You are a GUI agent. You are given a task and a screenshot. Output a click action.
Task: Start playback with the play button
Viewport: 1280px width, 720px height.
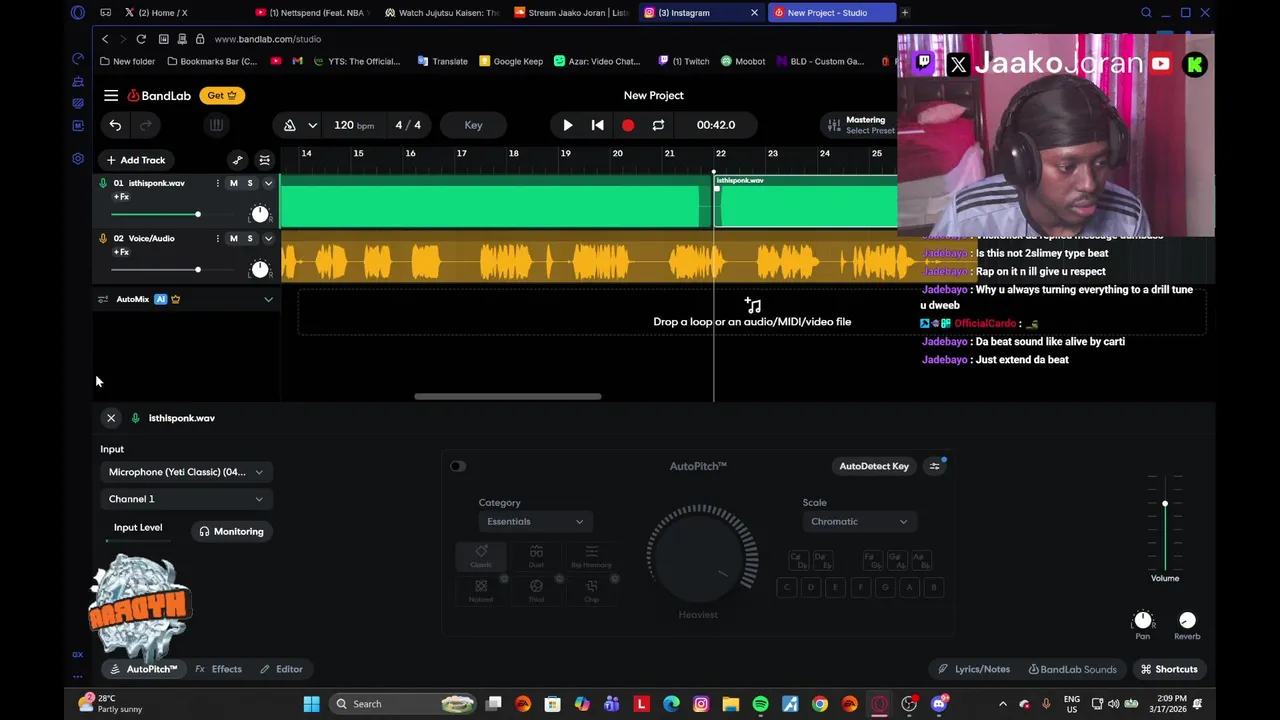pyautogui.click(x=567, y=125)
